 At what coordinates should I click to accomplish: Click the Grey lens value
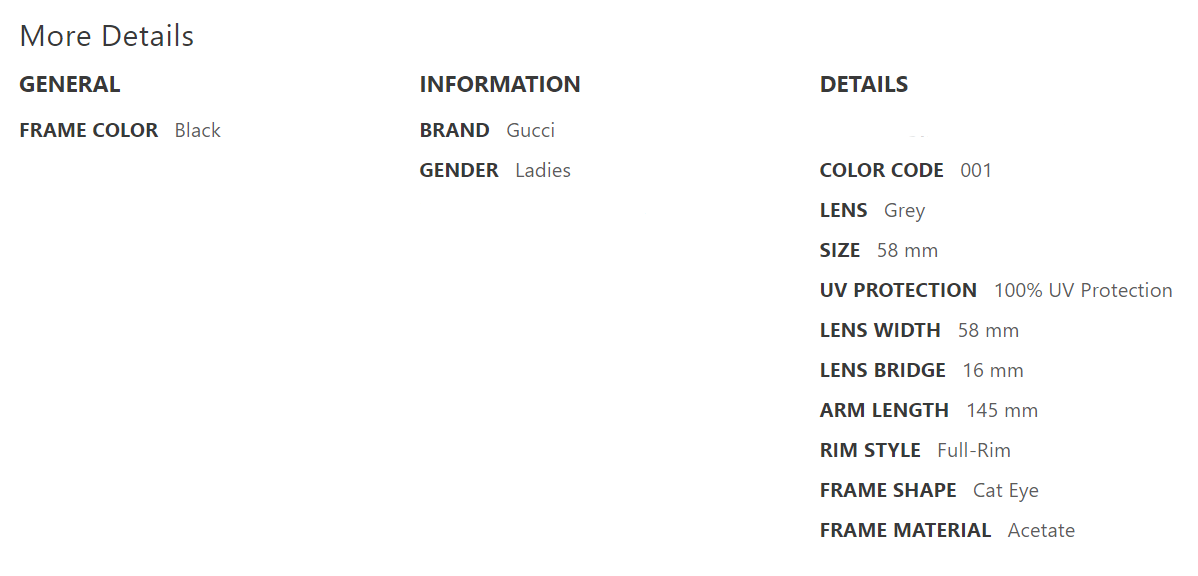tap(905, 210)
